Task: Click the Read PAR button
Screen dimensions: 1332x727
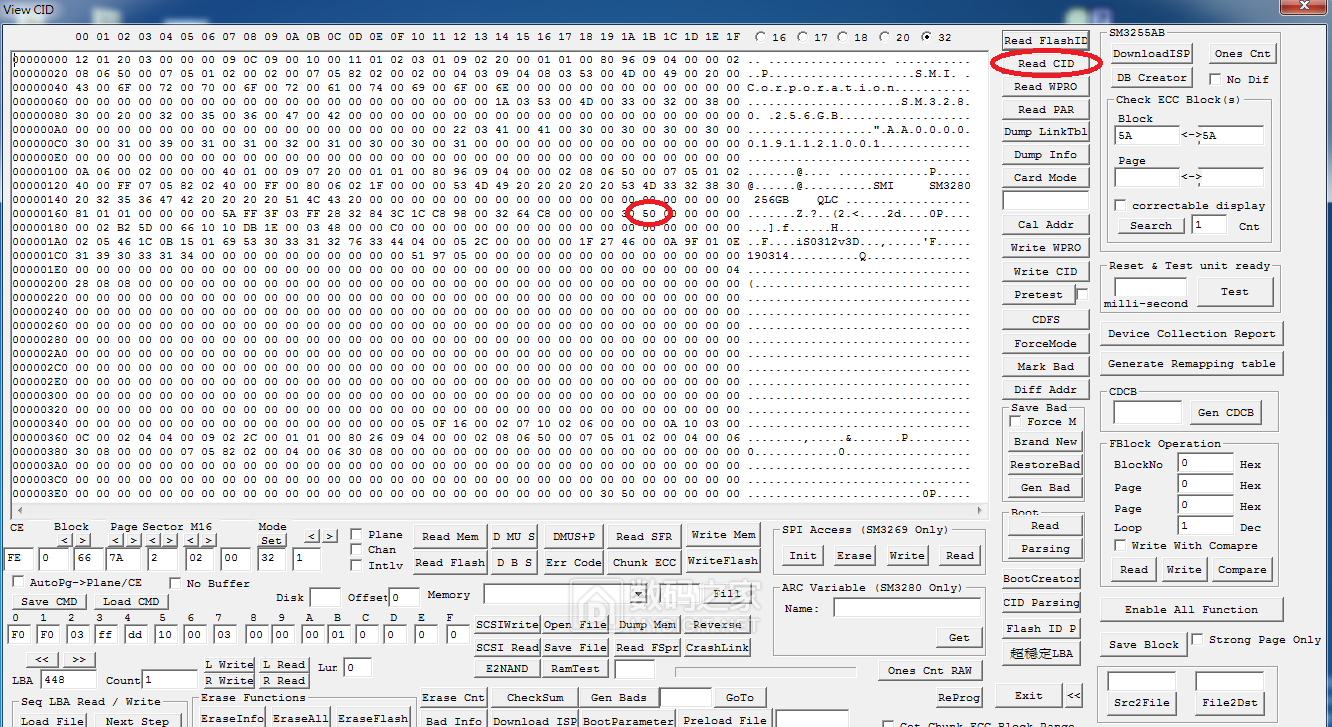Action: (1046, 109)
